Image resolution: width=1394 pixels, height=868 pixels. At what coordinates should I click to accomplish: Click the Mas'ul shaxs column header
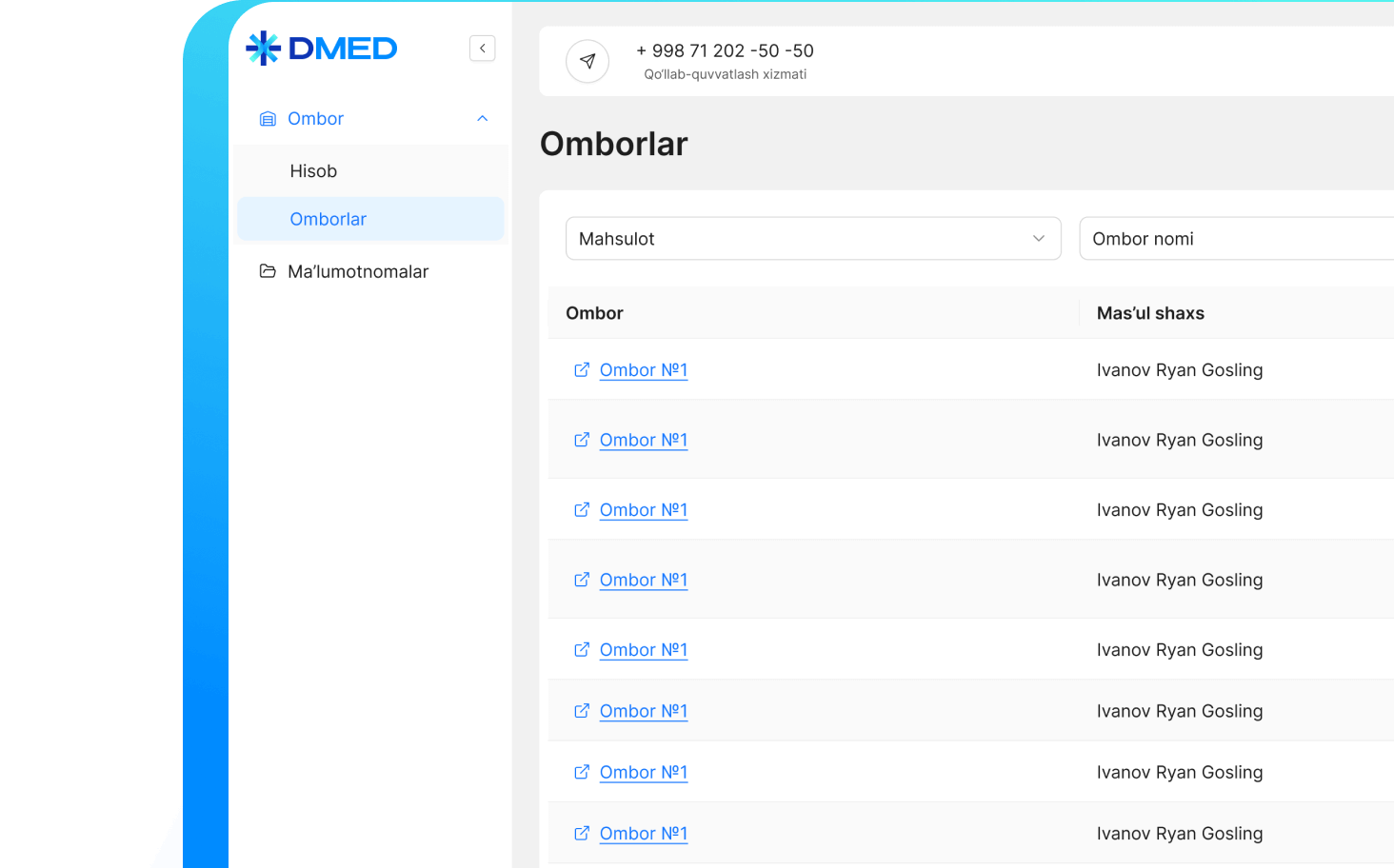coord(1150,313)
